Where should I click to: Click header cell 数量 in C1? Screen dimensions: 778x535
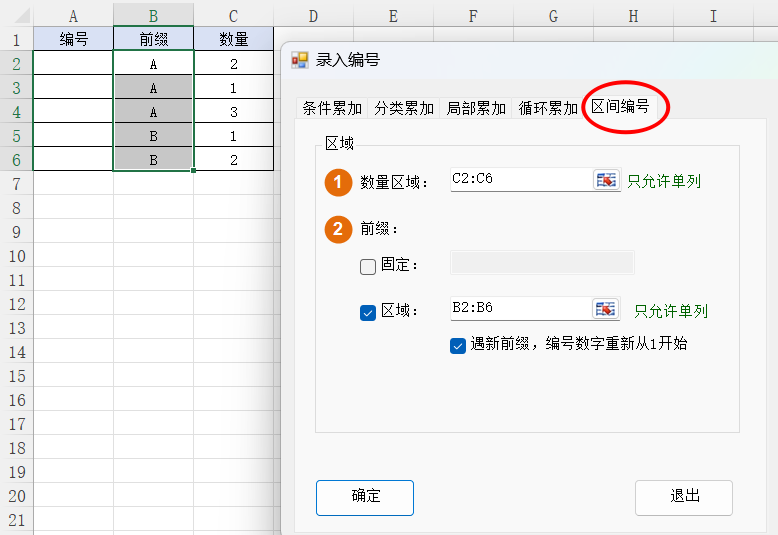[233, 39]
